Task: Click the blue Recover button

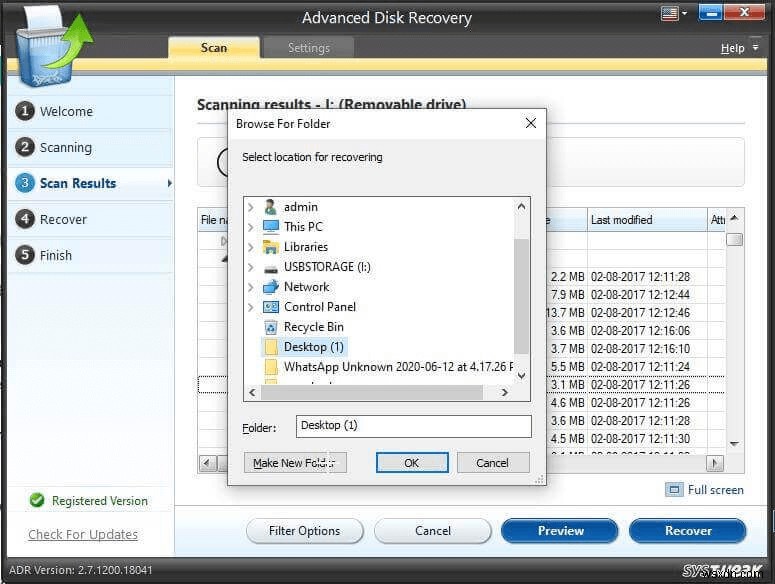Action: 688,531
